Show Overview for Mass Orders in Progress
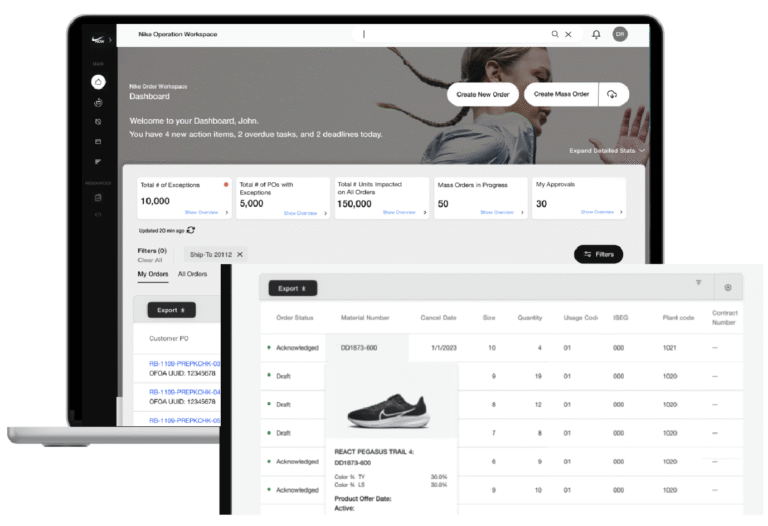Viewport: 768px width, 526px height. point(497,212)
